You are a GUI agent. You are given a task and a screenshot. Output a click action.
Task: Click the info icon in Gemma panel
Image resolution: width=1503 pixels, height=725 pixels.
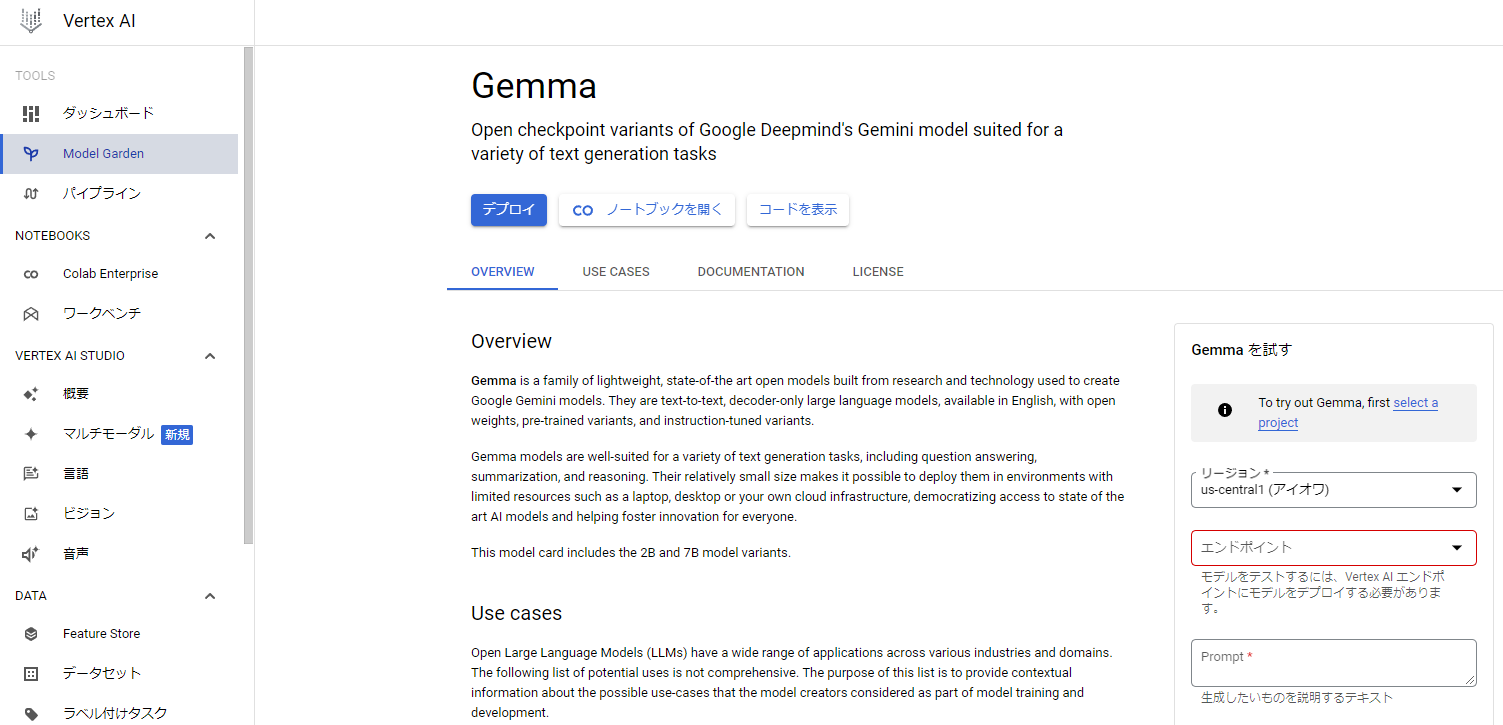point(1224,410)
